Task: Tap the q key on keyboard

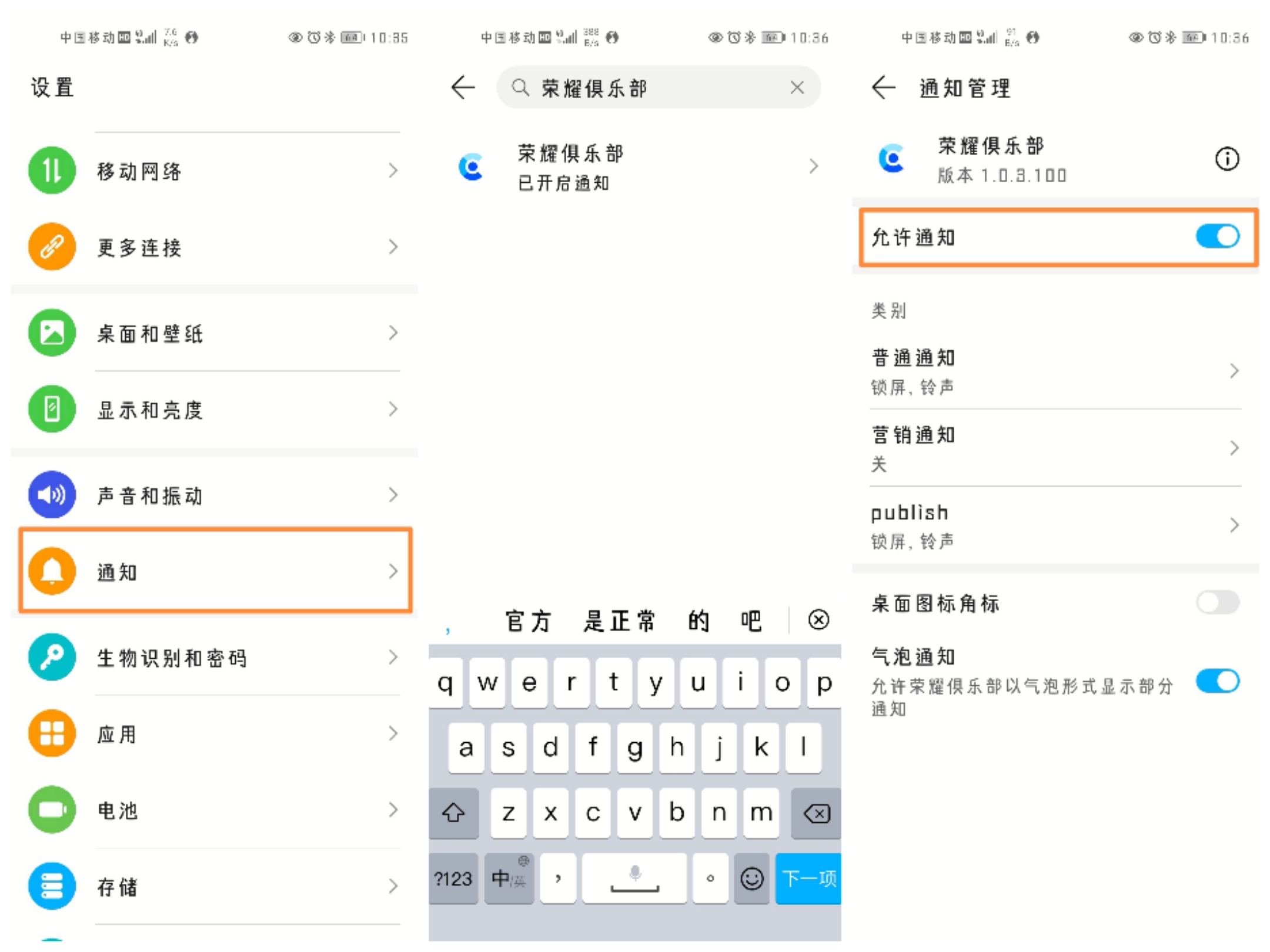Action: pos(445,683)
